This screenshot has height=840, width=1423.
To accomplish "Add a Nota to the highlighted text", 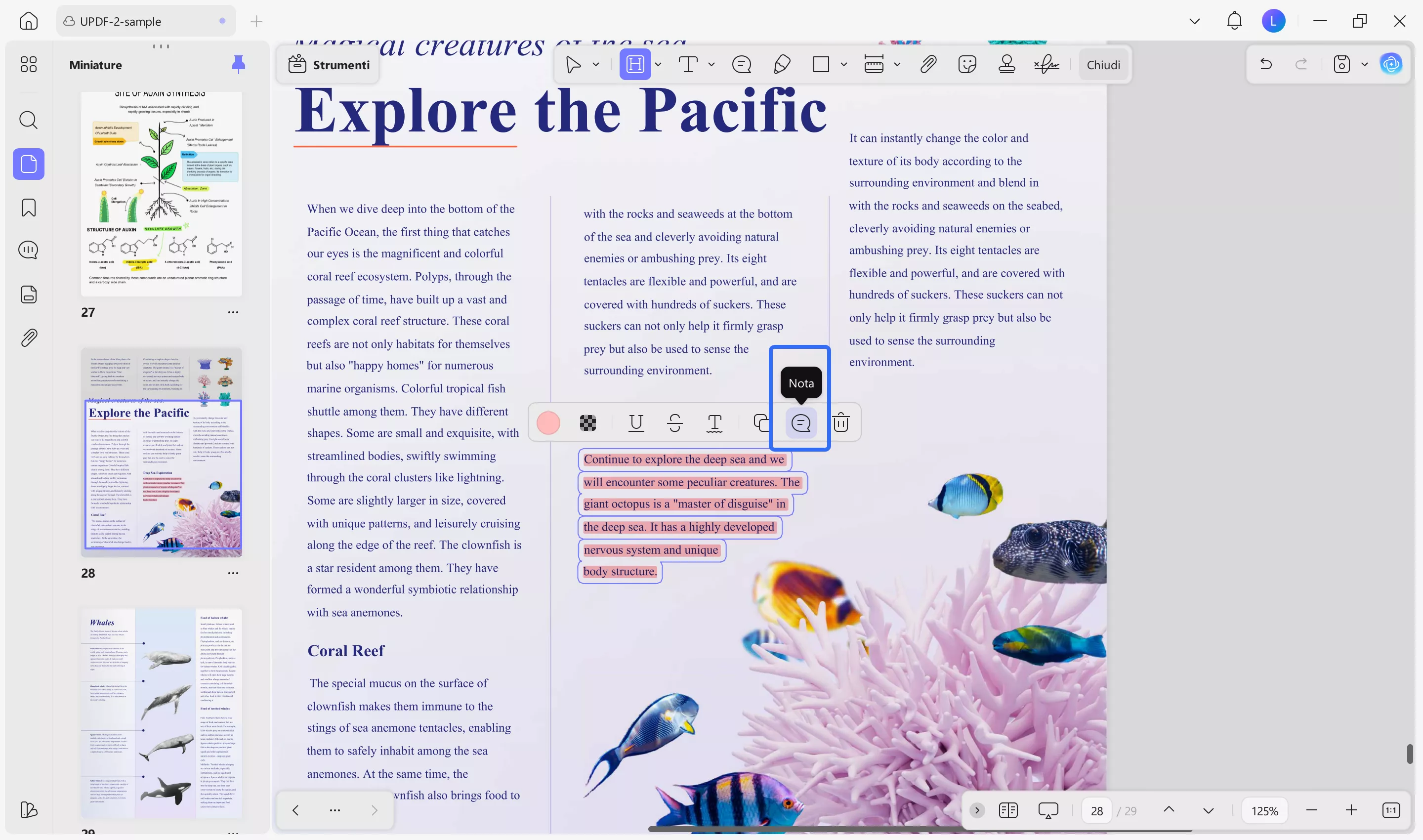I will tap(800, 423).
